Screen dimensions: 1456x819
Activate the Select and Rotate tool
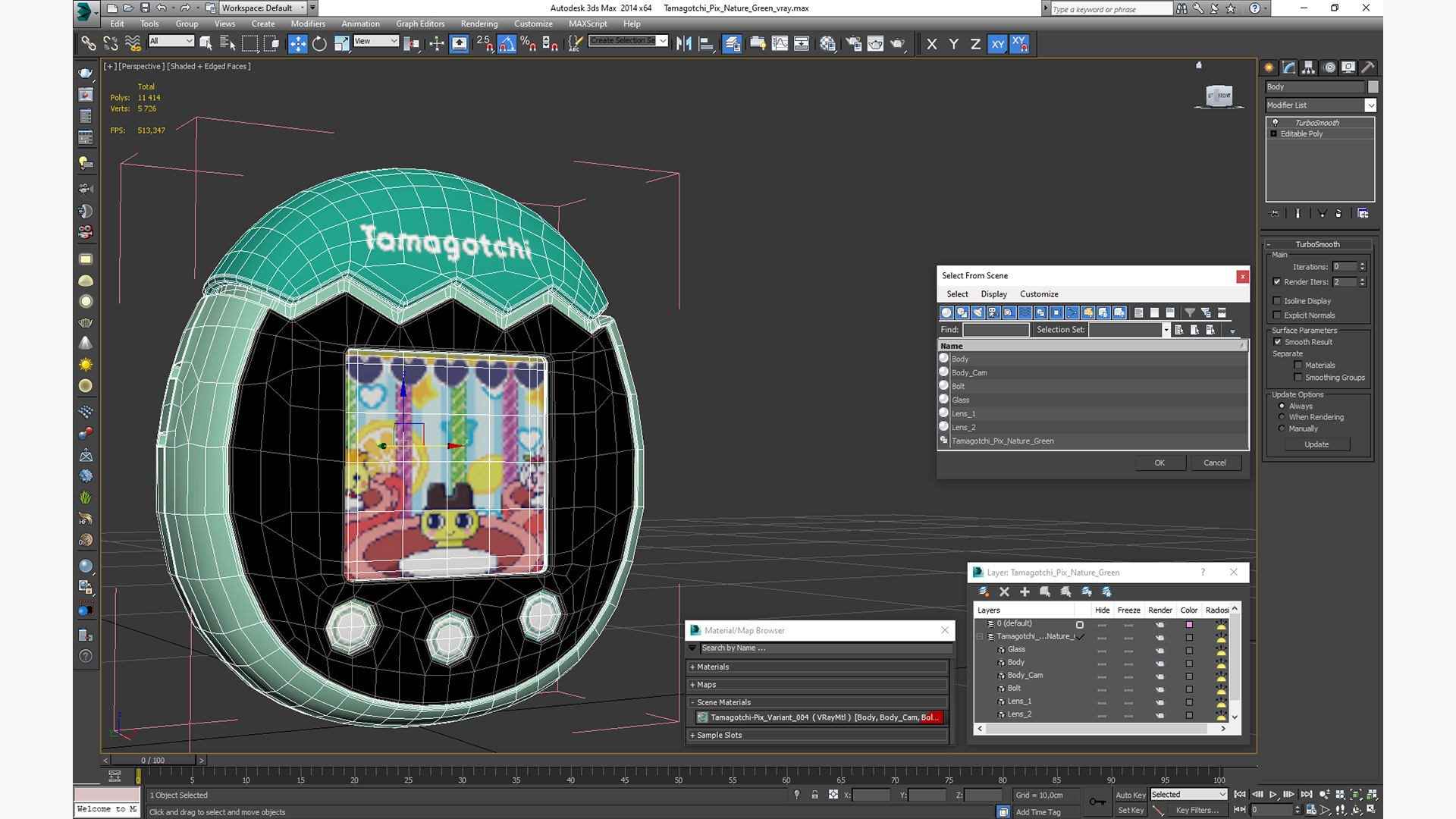319,44
